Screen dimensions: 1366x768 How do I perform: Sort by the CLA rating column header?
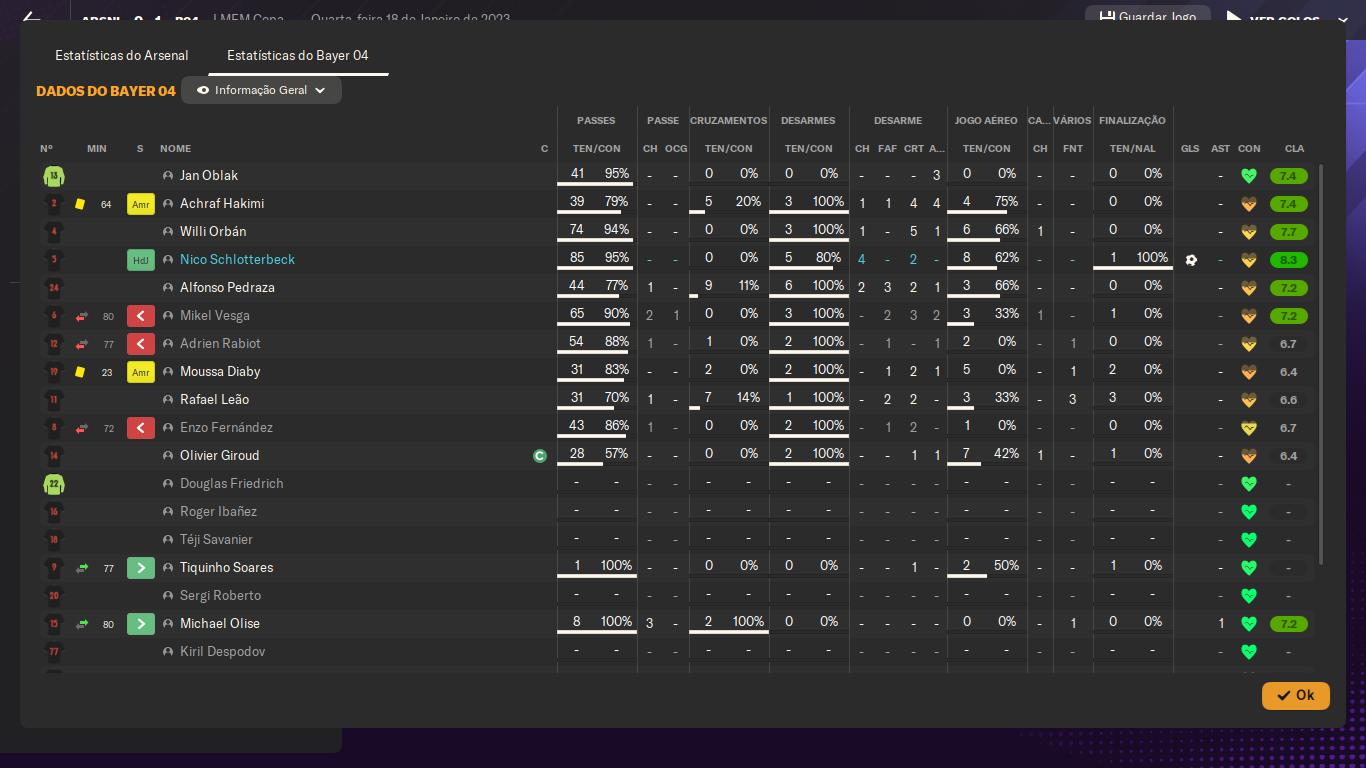[x=1294, y=149]
